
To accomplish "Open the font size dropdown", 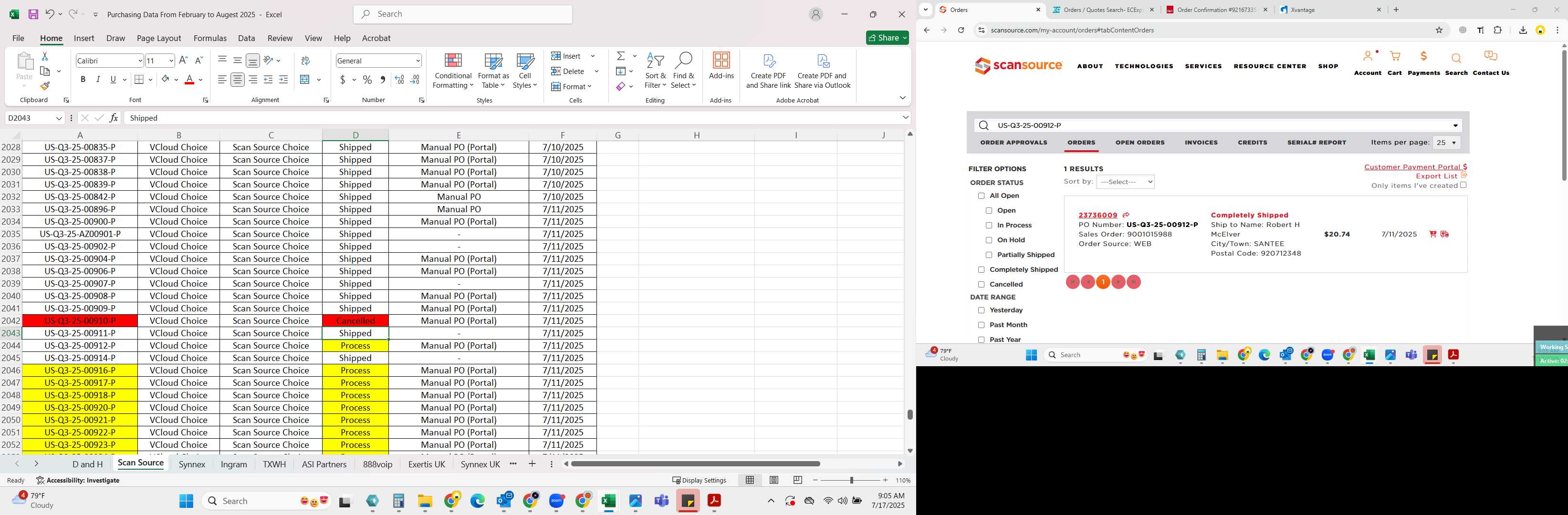I will 171,60.
